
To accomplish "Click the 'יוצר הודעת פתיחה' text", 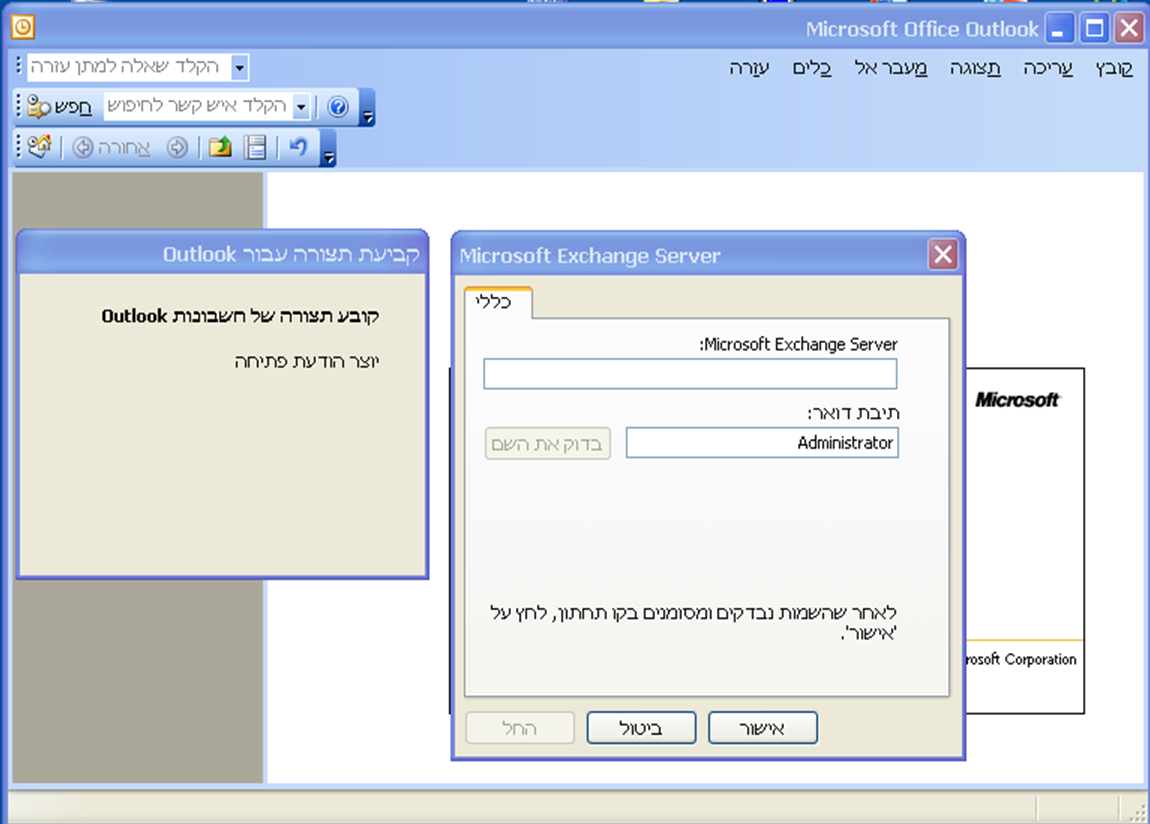I will (x=307, y=361).
